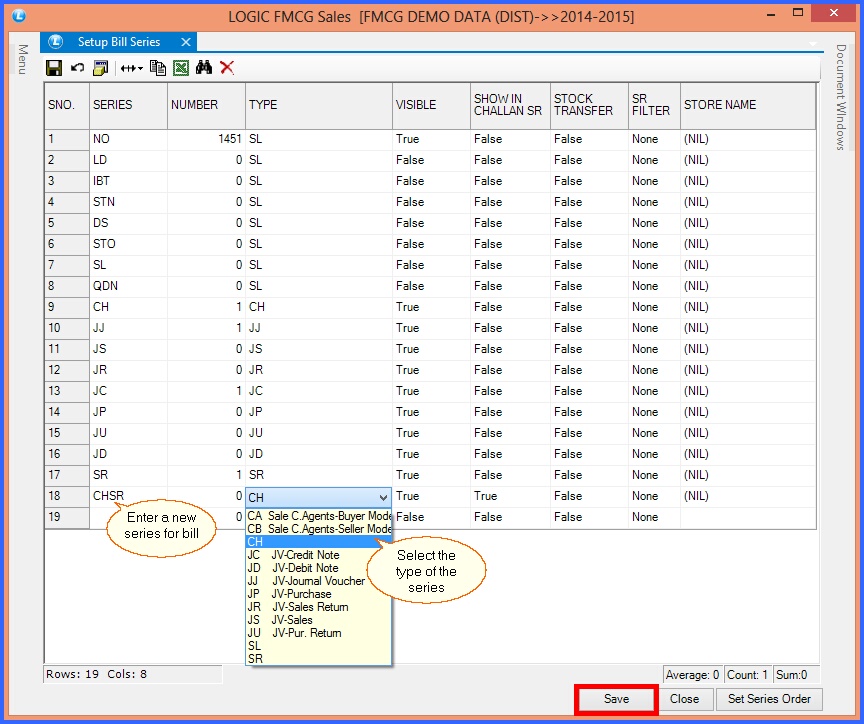Click the NUMBER column header
The height and width of the screenshot is (724, 864).
[x=207, y=105]
